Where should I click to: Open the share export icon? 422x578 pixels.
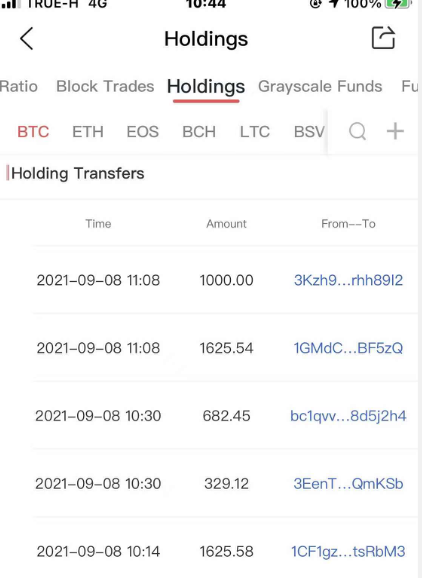point(383,38)
